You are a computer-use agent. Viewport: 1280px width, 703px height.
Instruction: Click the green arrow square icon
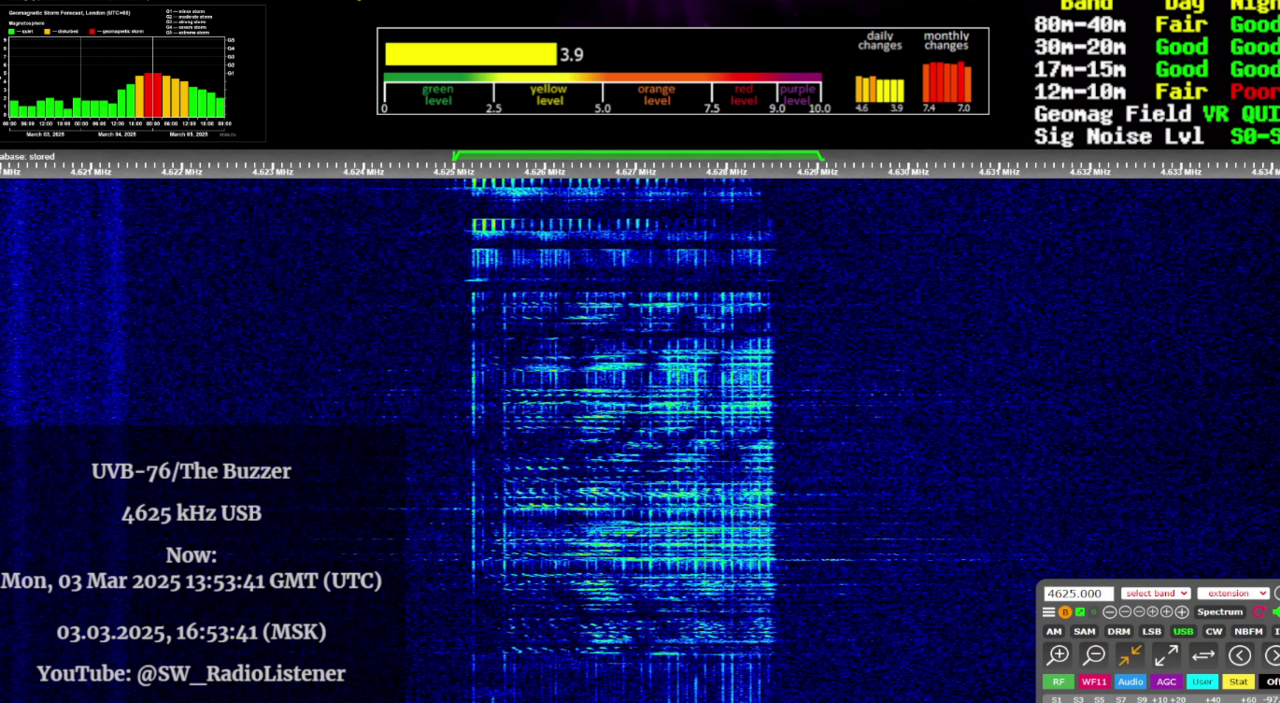1080,612
